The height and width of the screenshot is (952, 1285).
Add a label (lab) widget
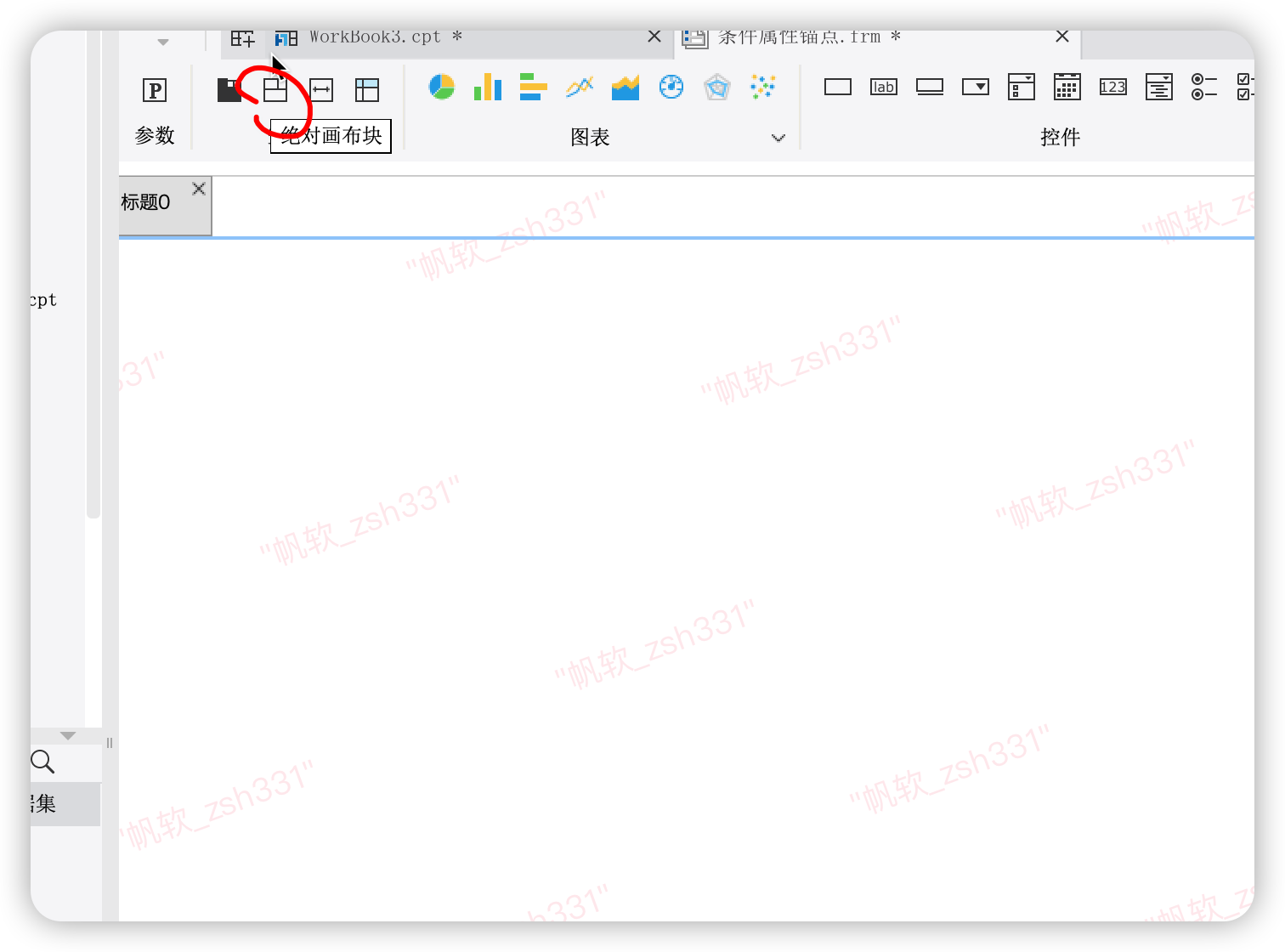point(884,87)
